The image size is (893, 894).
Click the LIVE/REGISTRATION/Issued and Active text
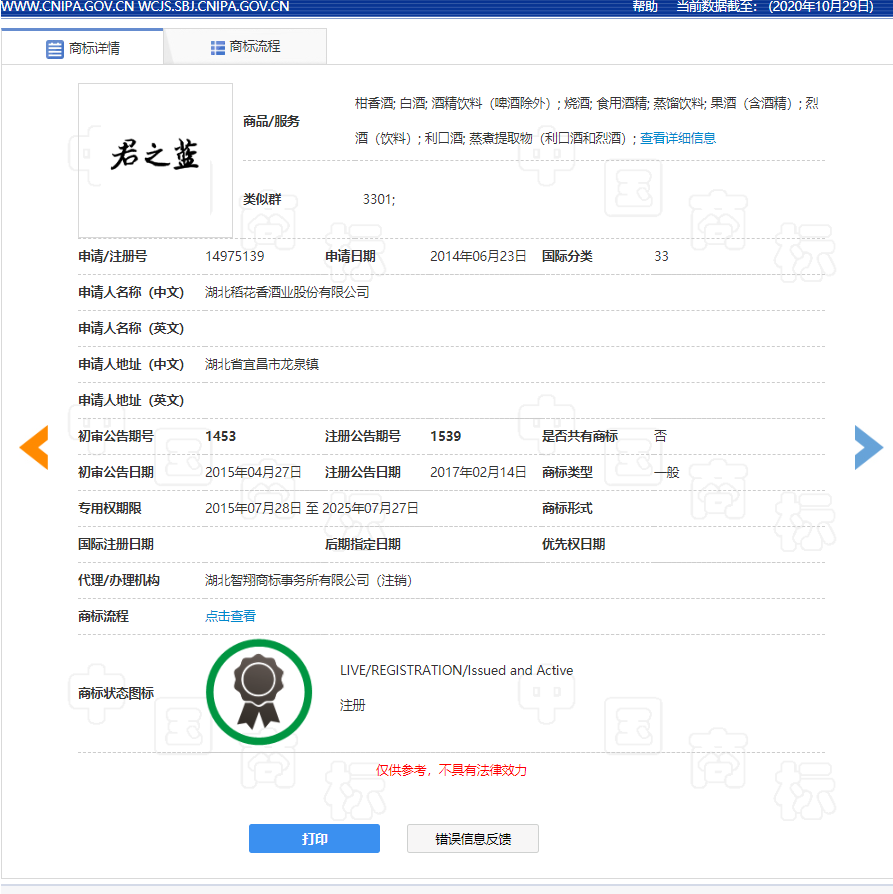click(456, 670)
